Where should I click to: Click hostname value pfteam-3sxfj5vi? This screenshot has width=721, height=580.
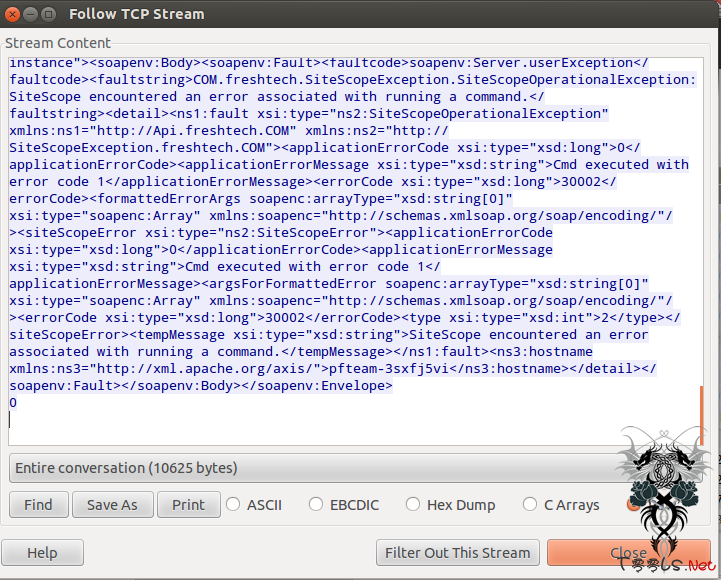tap(388, 368)
